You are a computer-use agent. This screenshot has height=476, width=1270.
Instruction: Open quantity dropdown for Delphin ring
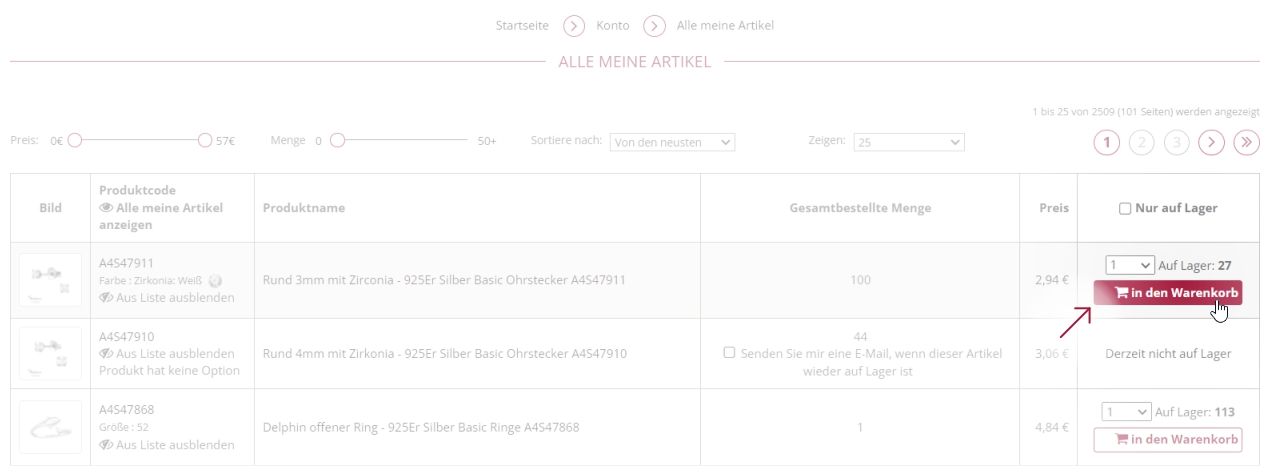[x=1126, y=412]
